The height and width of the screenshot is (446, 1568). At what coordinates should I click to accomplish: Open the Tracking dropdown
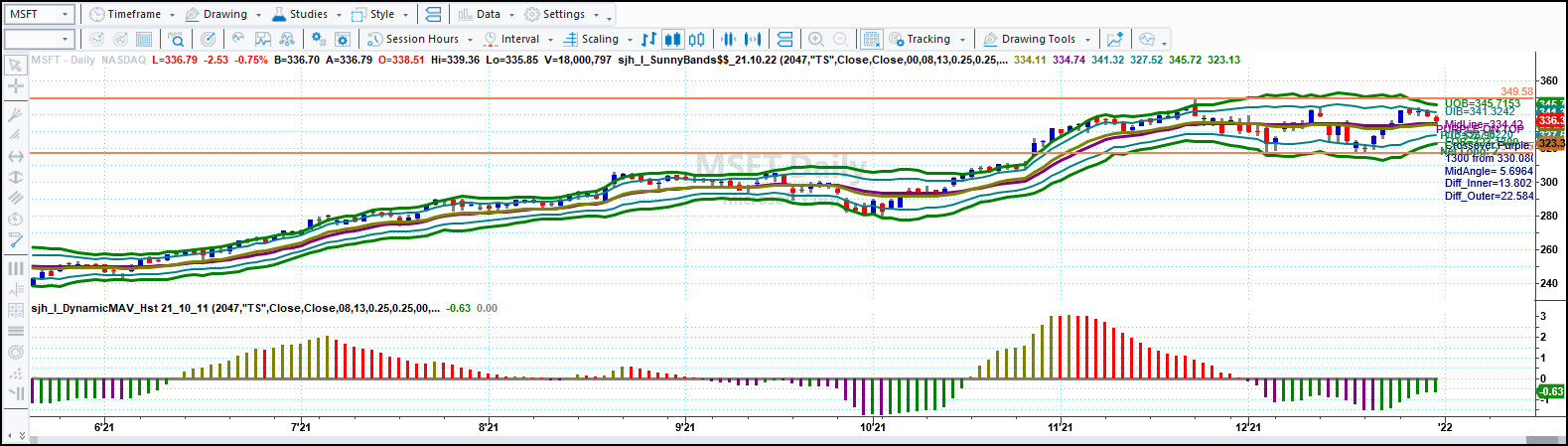(961, 40)
